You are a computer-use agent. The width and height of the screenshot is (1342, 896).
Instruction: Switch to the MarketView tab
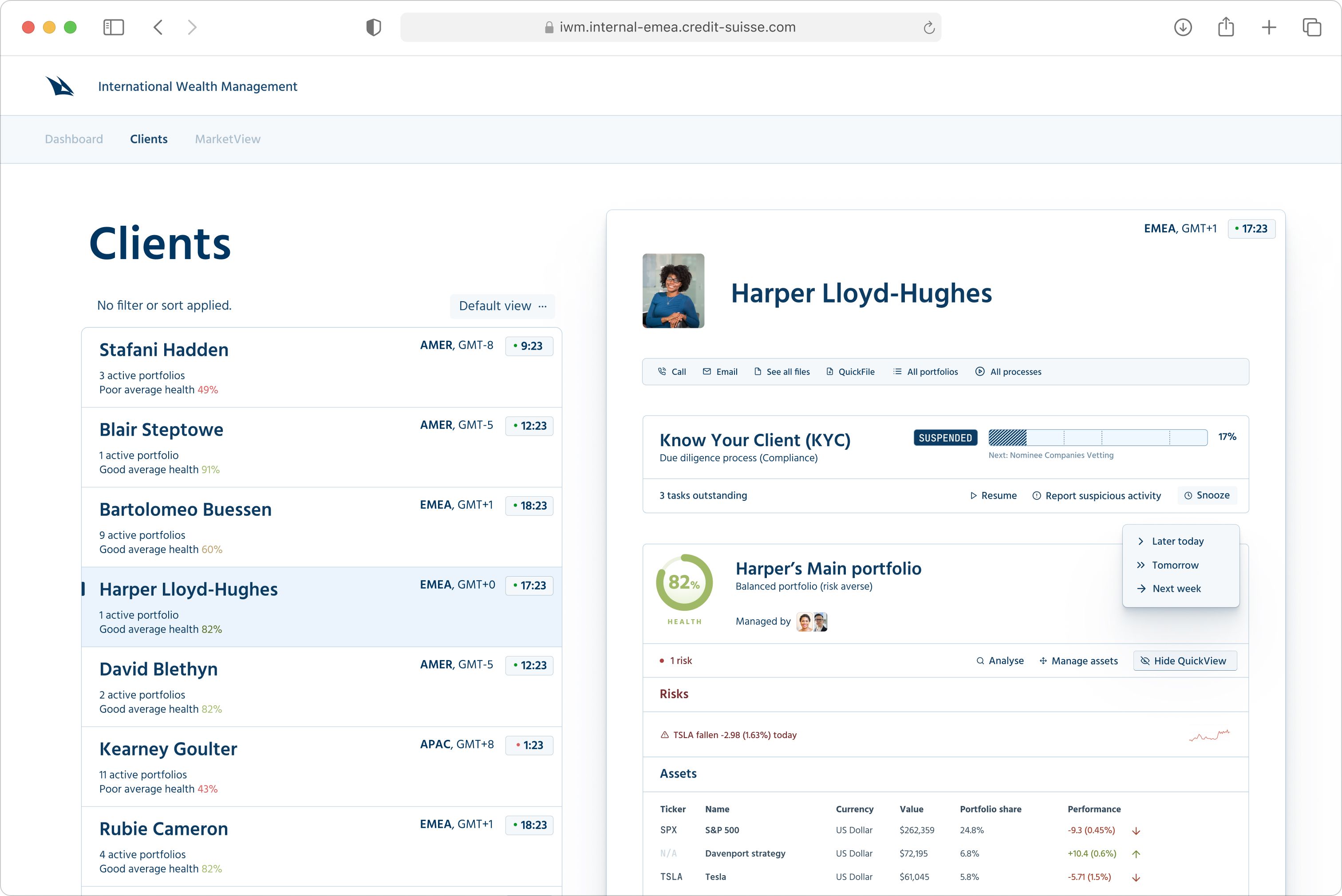tap(228, 139)
